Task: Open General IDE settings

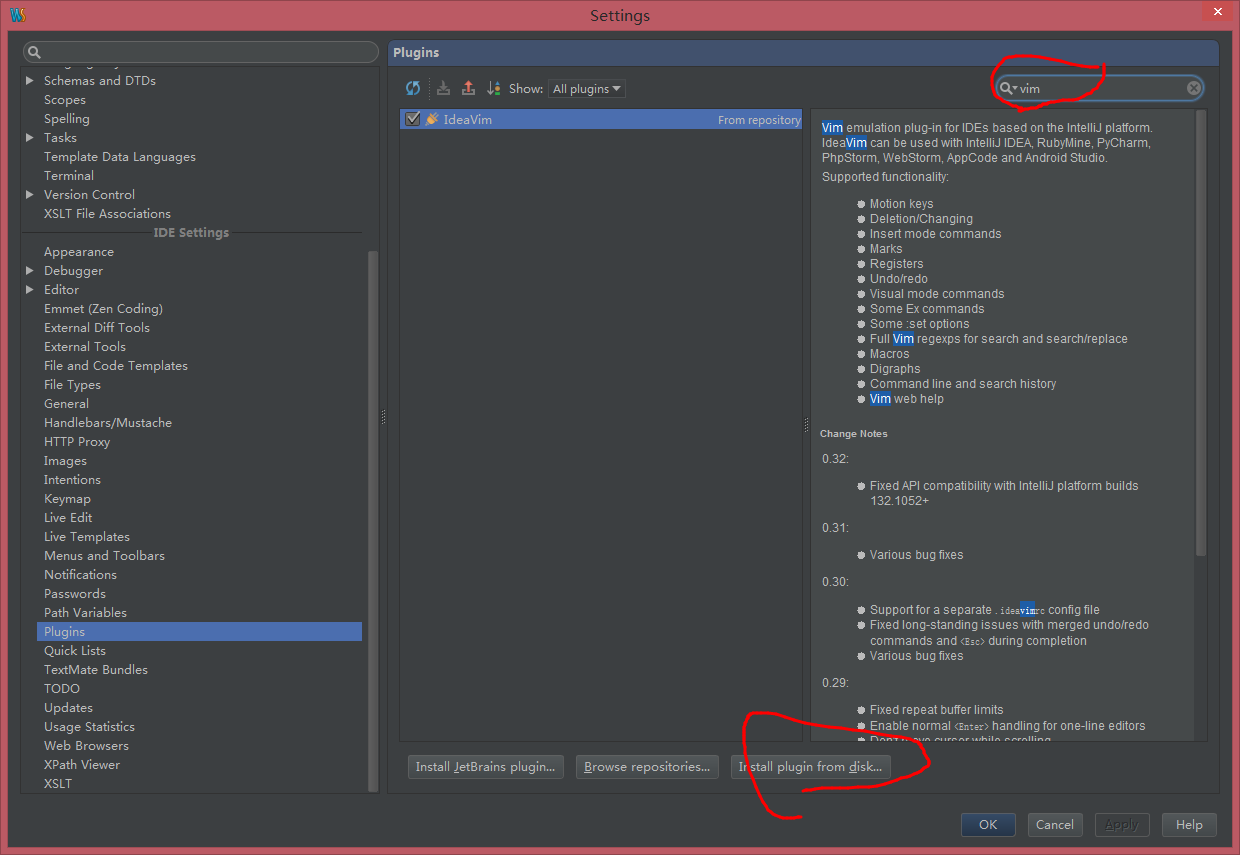Action: pos(67,404)
